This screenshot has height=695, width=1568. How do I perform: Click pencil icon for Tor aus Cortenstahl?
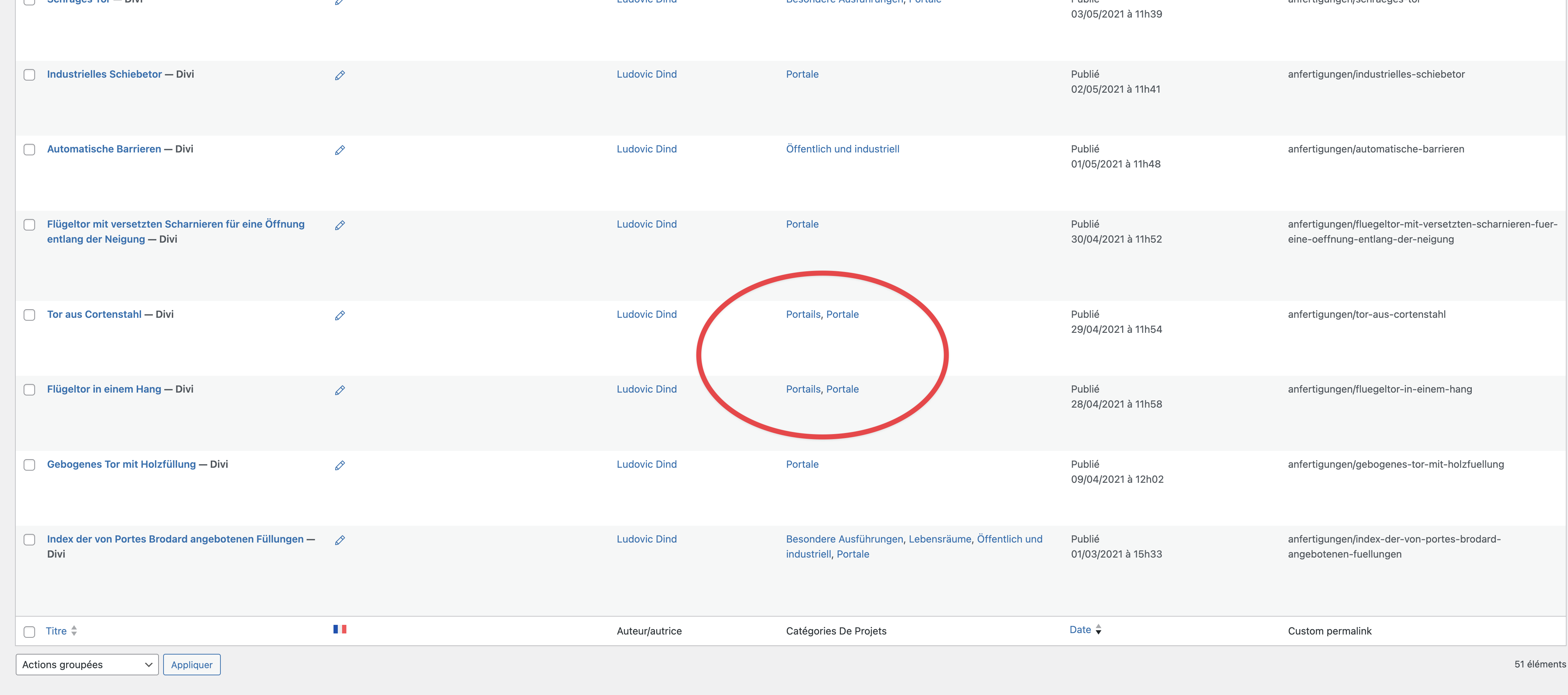340,315
